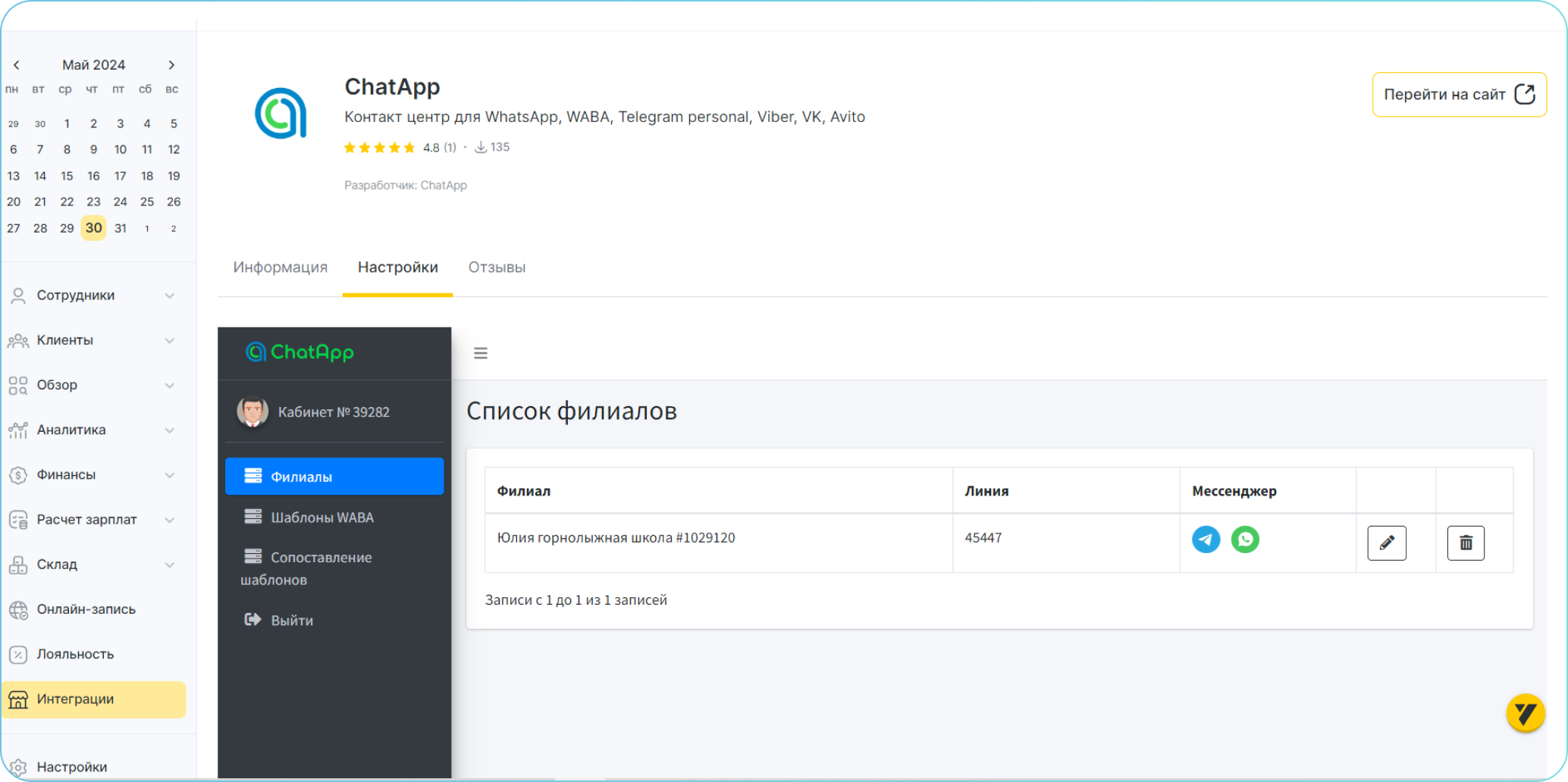Go to previous month in calendar

click(x=17, y=65)
